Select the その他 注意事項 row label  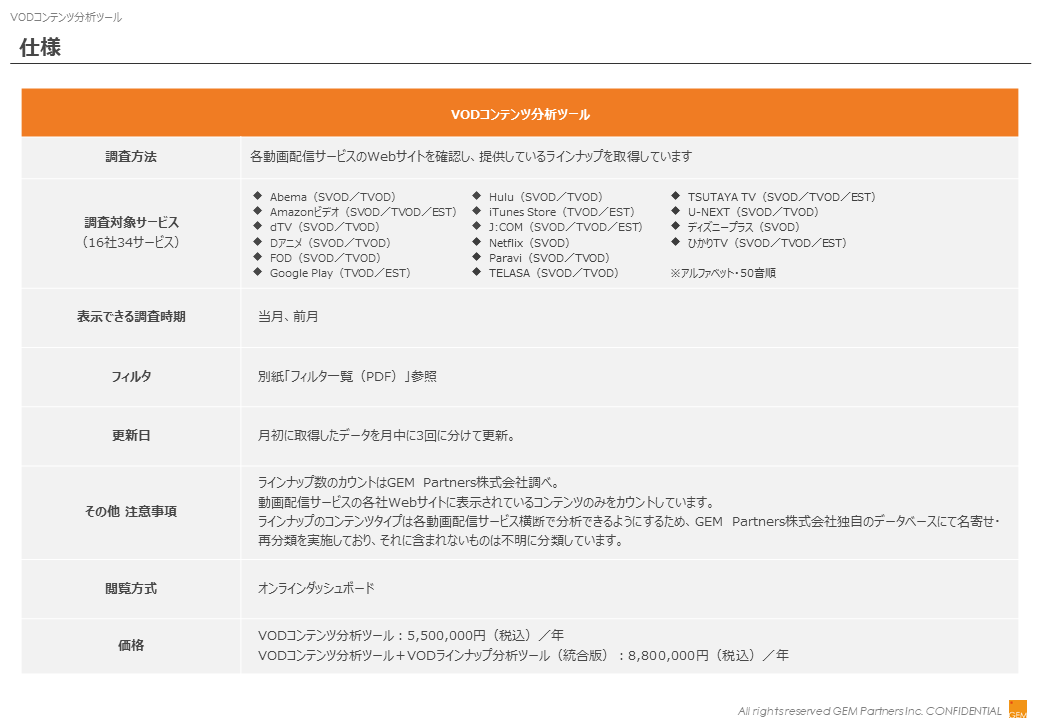tap(131, 512)
